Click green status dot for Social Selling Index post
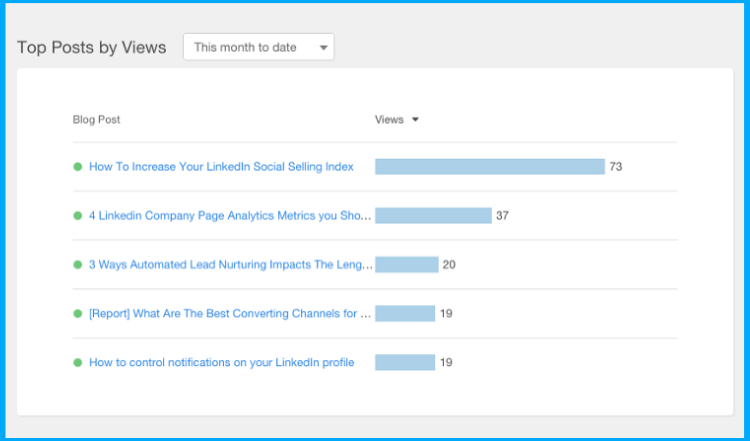 coord(78,167)
